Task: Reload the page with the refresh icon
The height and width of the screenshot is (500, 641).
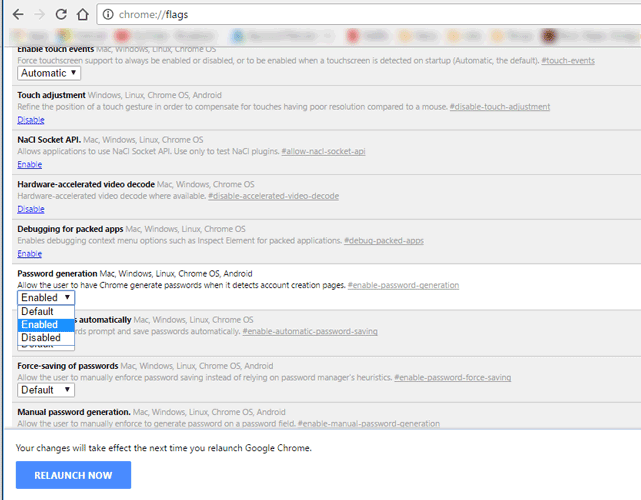Action: [x=61, y=15]
